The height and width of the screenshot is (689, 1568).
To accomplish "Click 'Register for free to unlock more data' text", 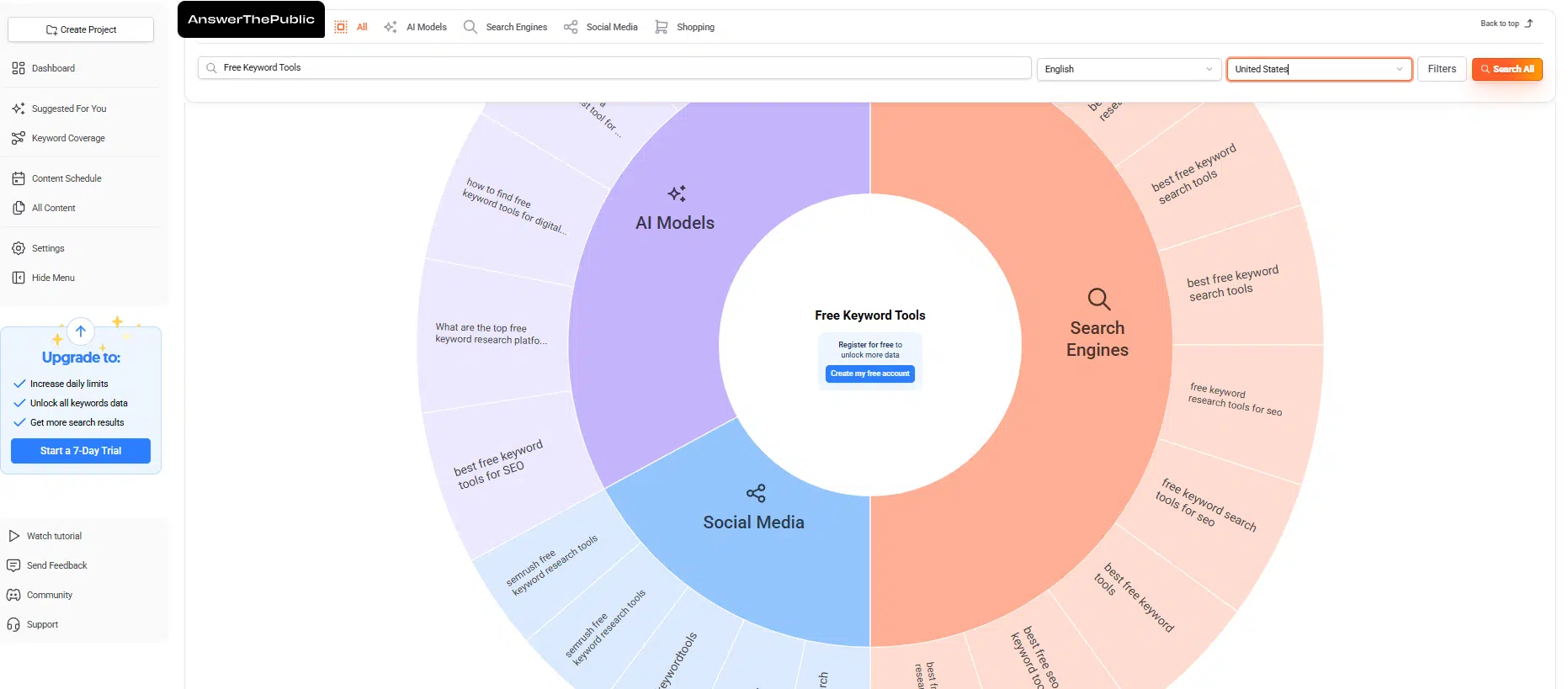I will pyautogui.click(x=870, y=350).
